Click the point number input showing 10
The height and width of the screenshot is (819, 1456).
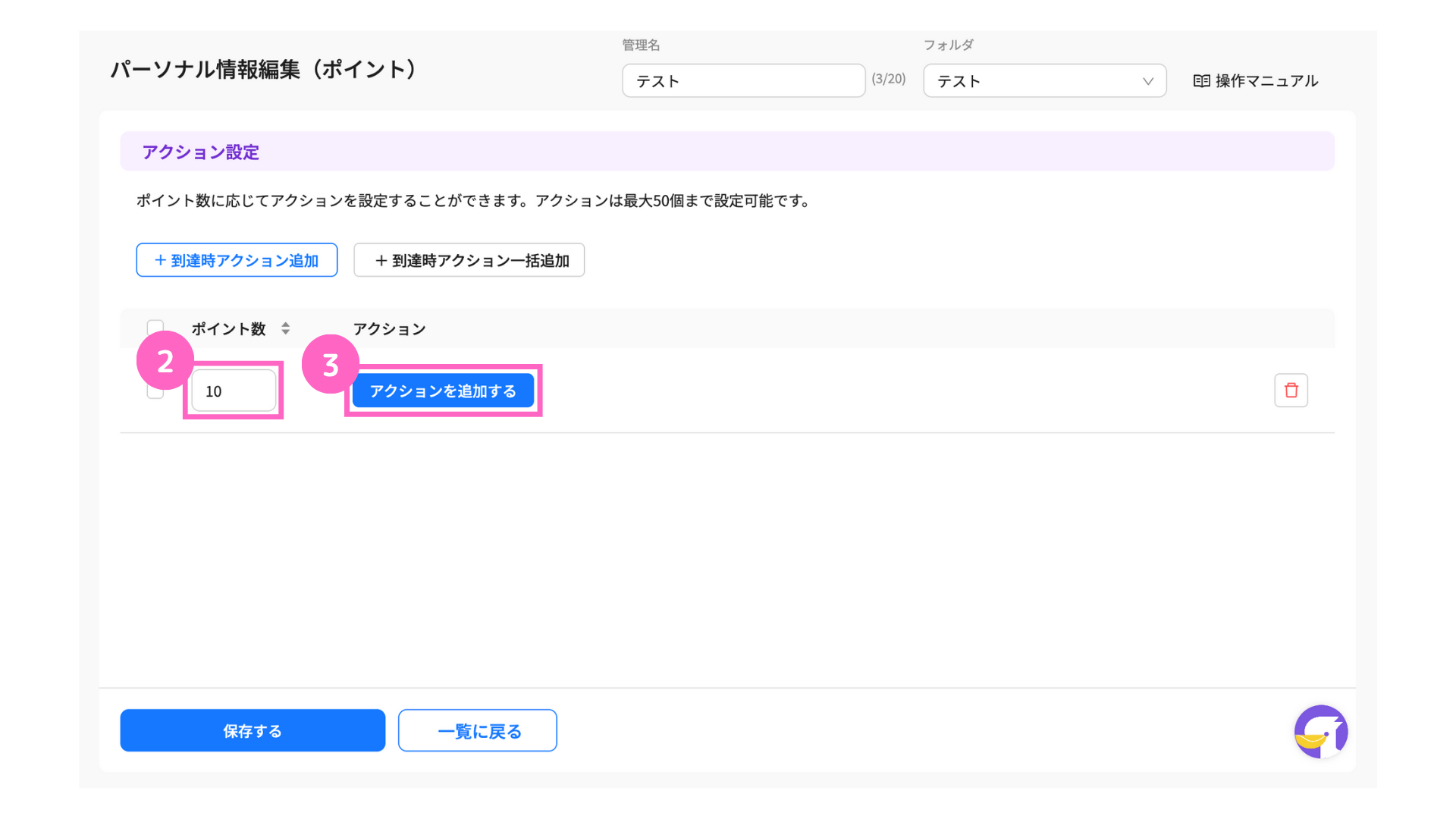[x=233, y=391]
